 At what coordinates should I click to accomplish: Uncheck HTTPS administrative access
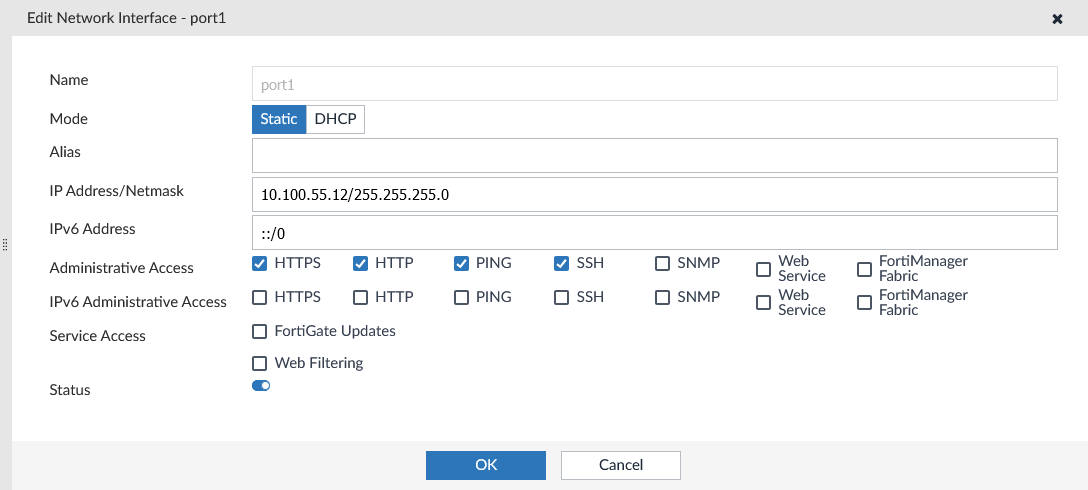260,264
